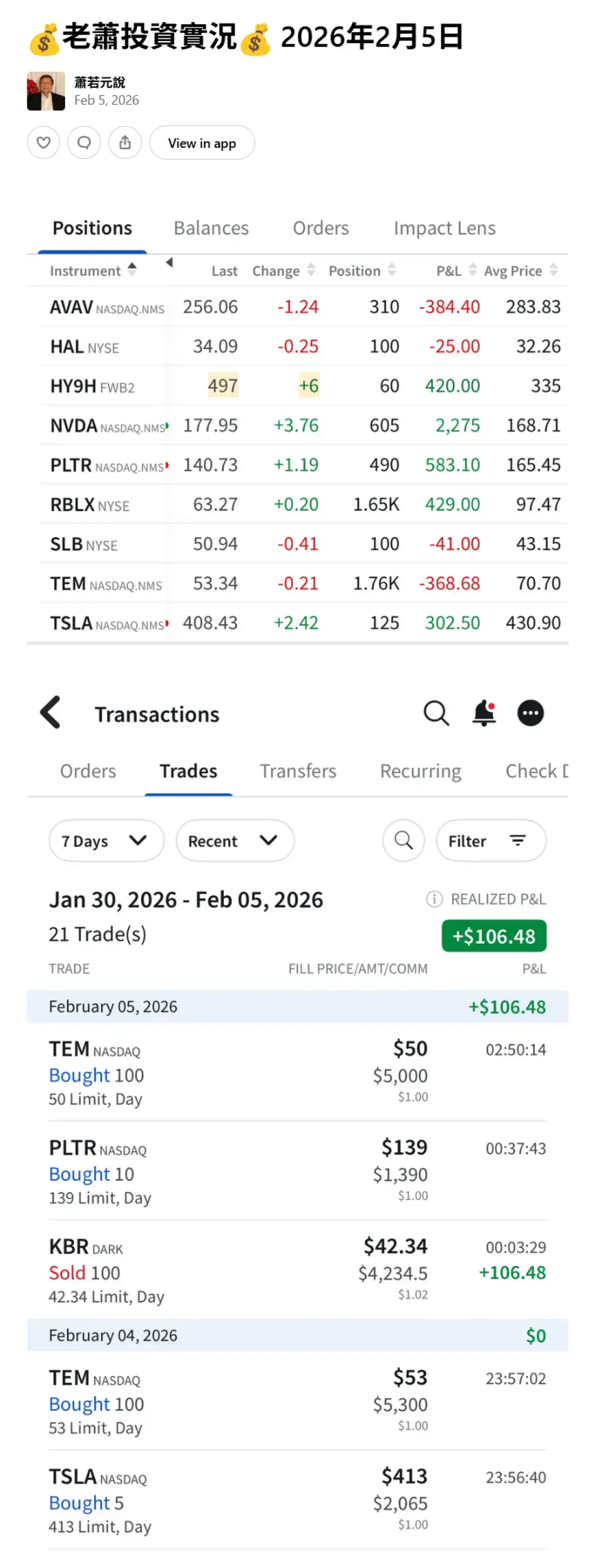Image resolution: width=591 pixels, height=1568 pixels.
Task: Like the post with heart icon
Action: (x=43, y=142)
